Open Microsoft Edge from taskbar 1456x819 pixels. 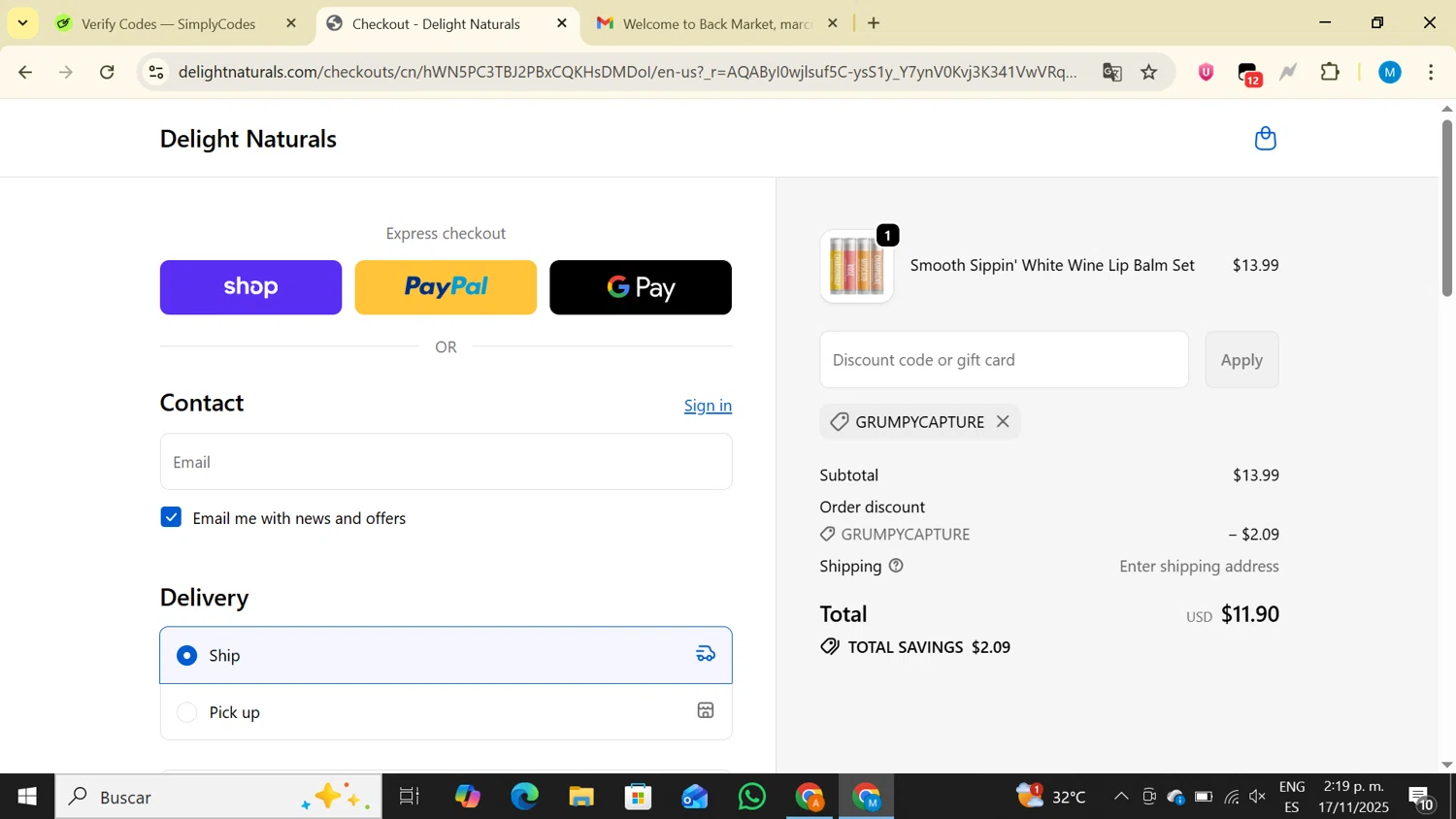pos(524,797)
